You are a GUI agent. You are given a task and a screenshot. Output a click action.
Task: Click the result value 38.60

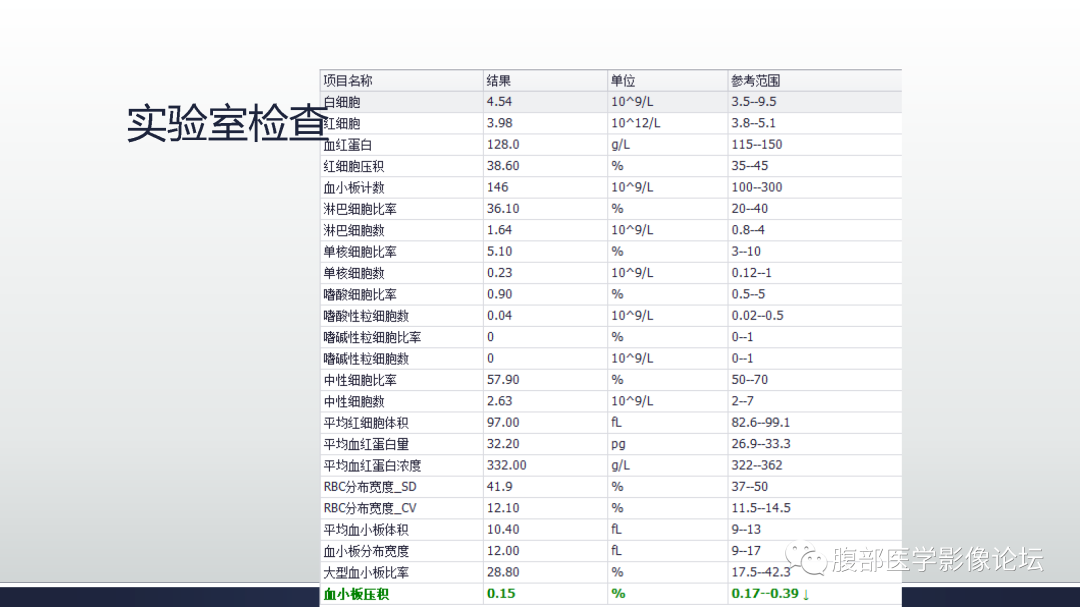503,166
